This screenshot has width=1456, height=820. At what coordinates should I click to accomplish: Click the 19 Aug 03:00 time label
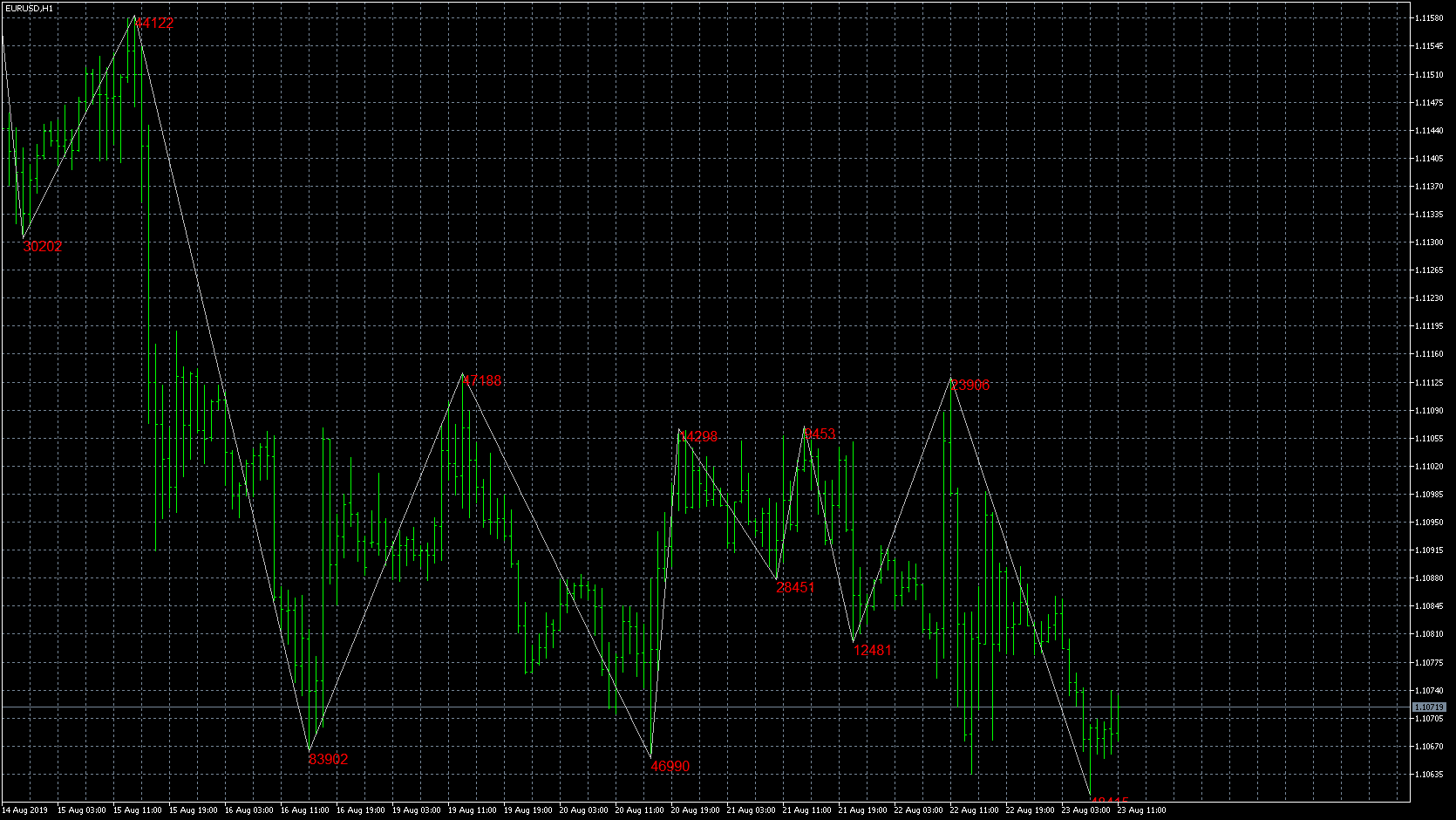click(x=417, y=810)
